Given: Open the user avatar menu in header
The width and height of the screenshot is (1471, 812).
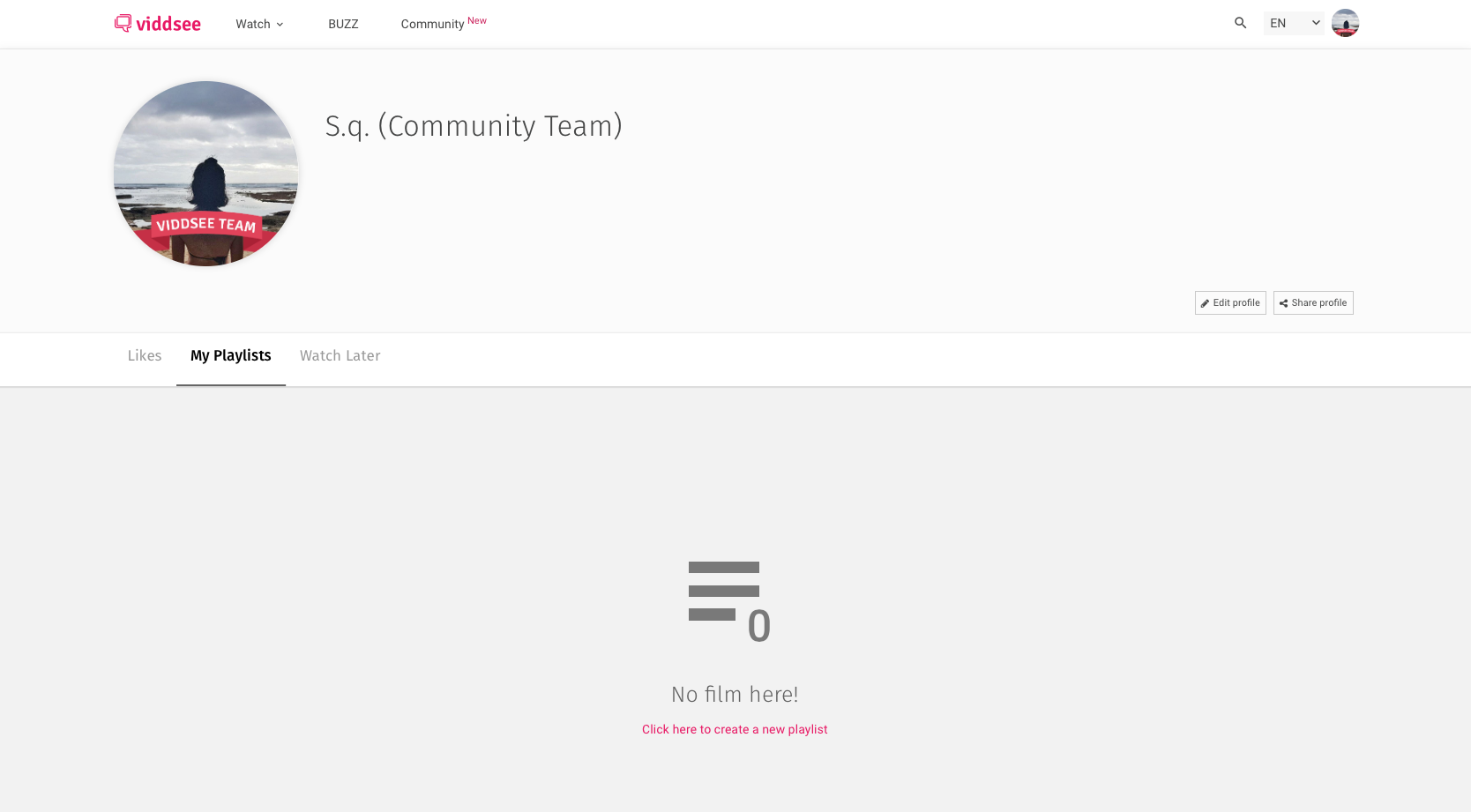Looking at the screenshot, I should pos(1345,23).
